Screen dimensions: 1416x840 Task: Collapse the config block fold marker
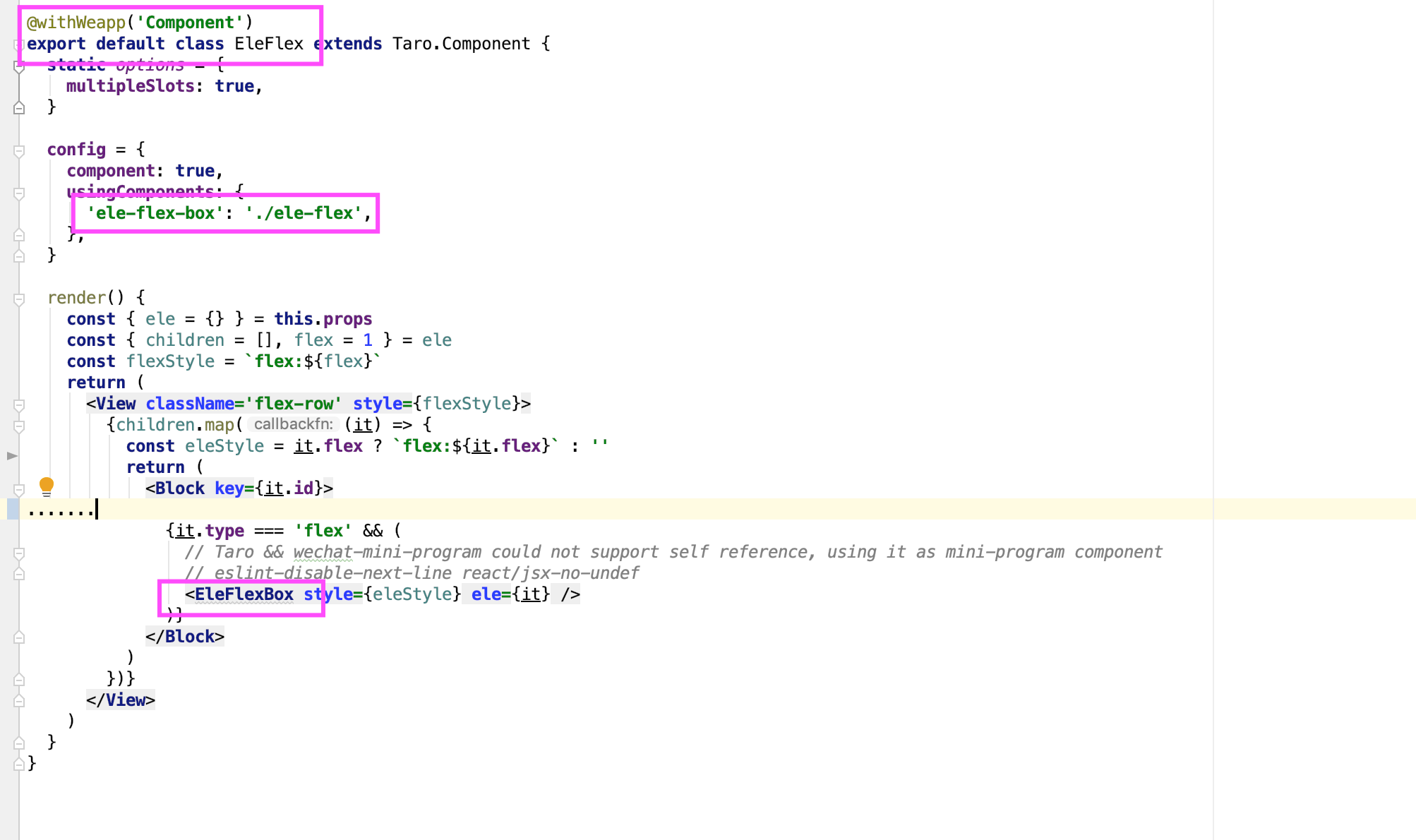pos(19,150)
